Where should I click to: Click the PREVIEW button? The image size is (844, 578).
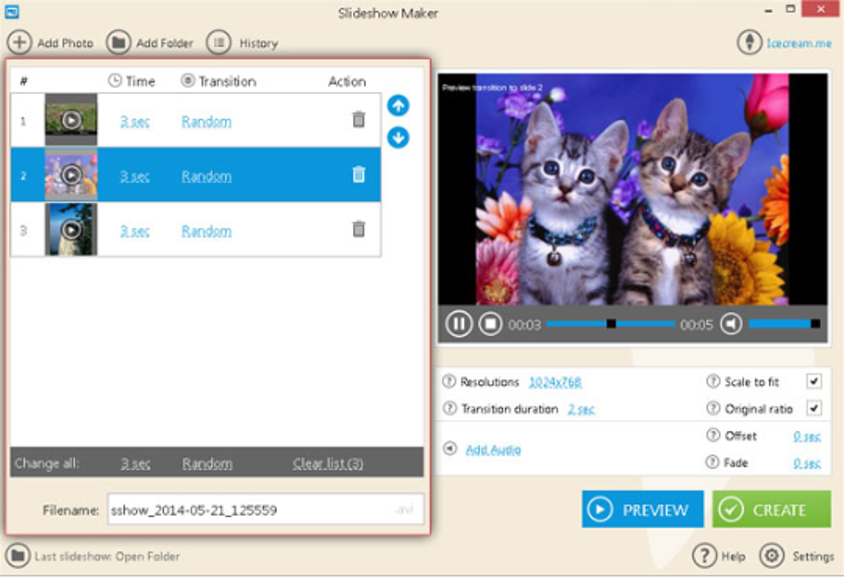(x=643, y=509)
